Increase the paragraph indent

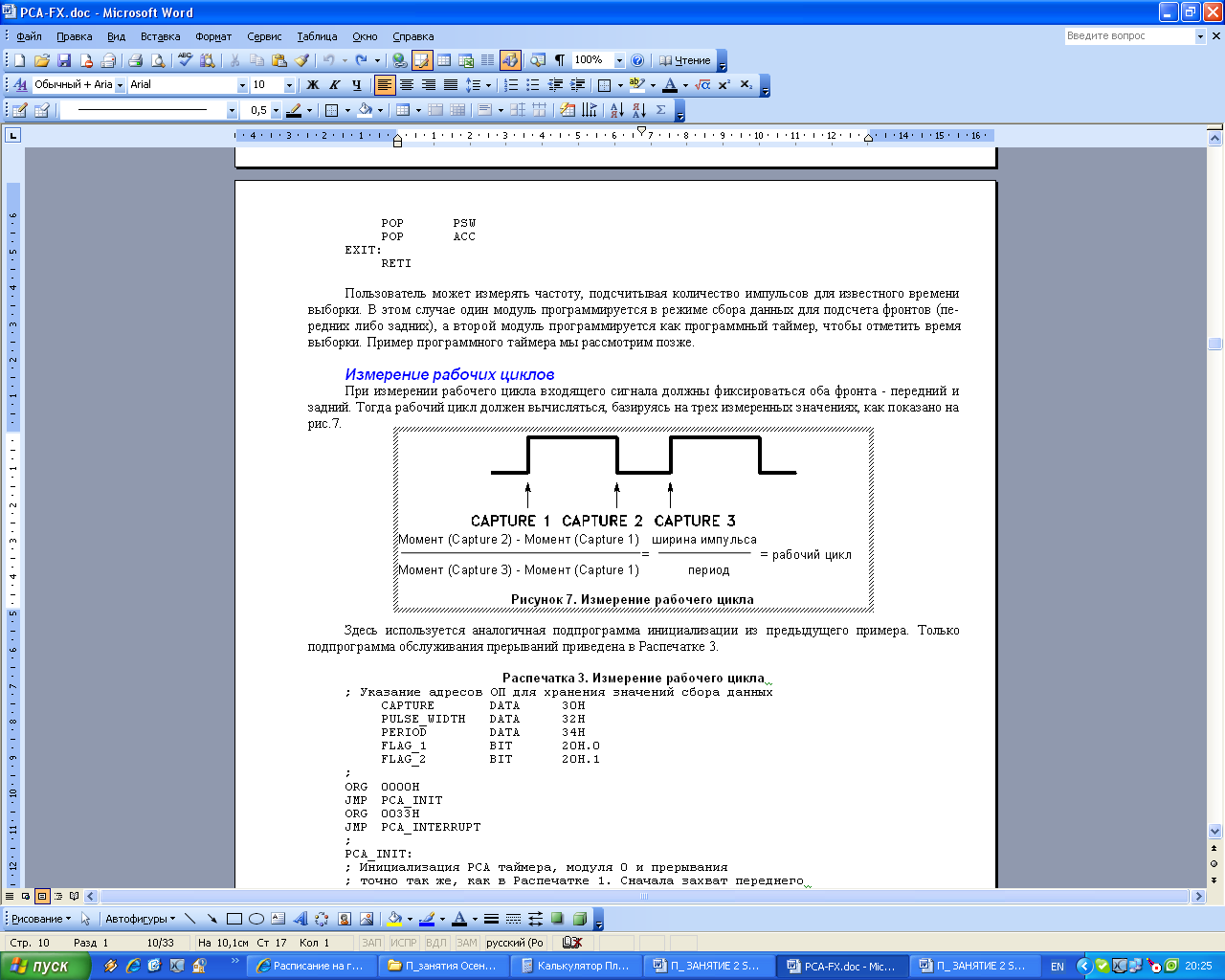577,85
